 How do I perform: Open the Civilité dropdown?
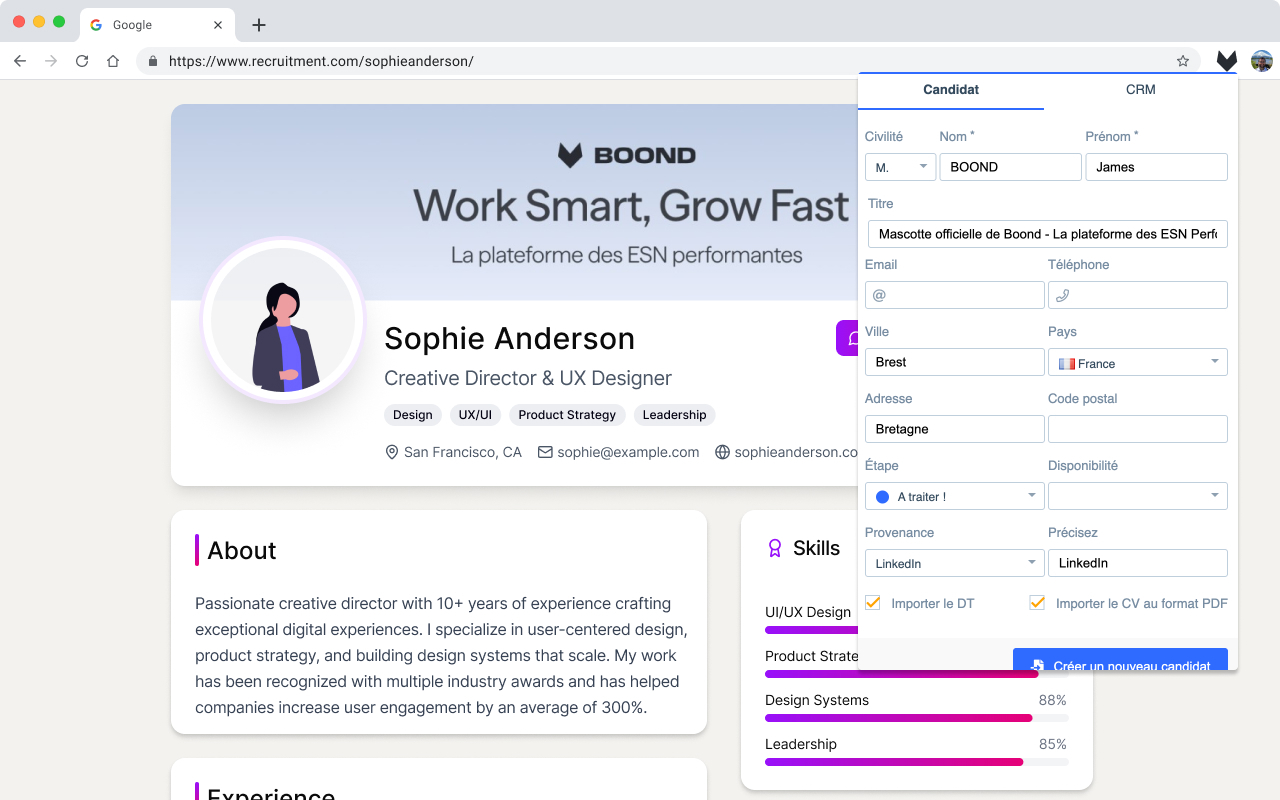900,167
